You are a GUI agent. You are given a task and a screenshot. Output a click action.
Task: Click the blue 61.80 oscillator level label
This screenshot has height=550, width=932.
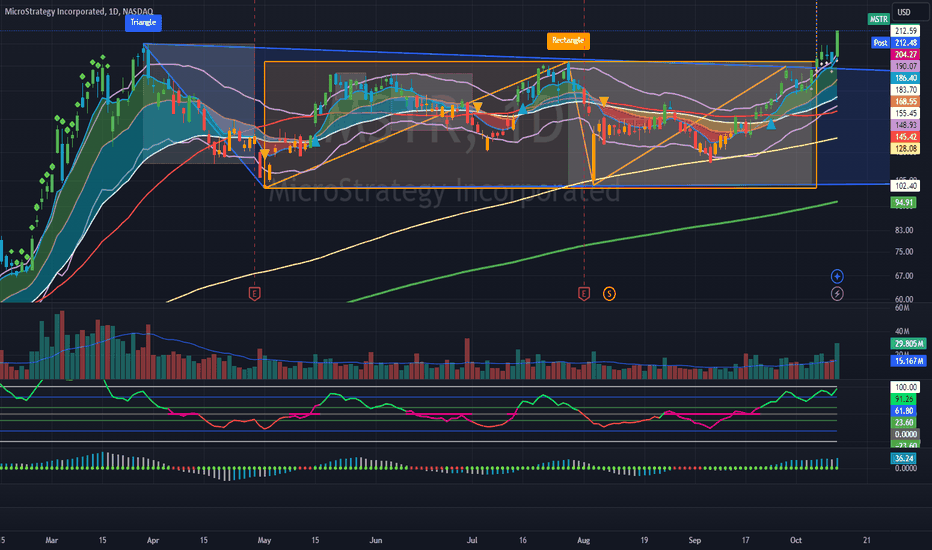(x=903, y=411)
